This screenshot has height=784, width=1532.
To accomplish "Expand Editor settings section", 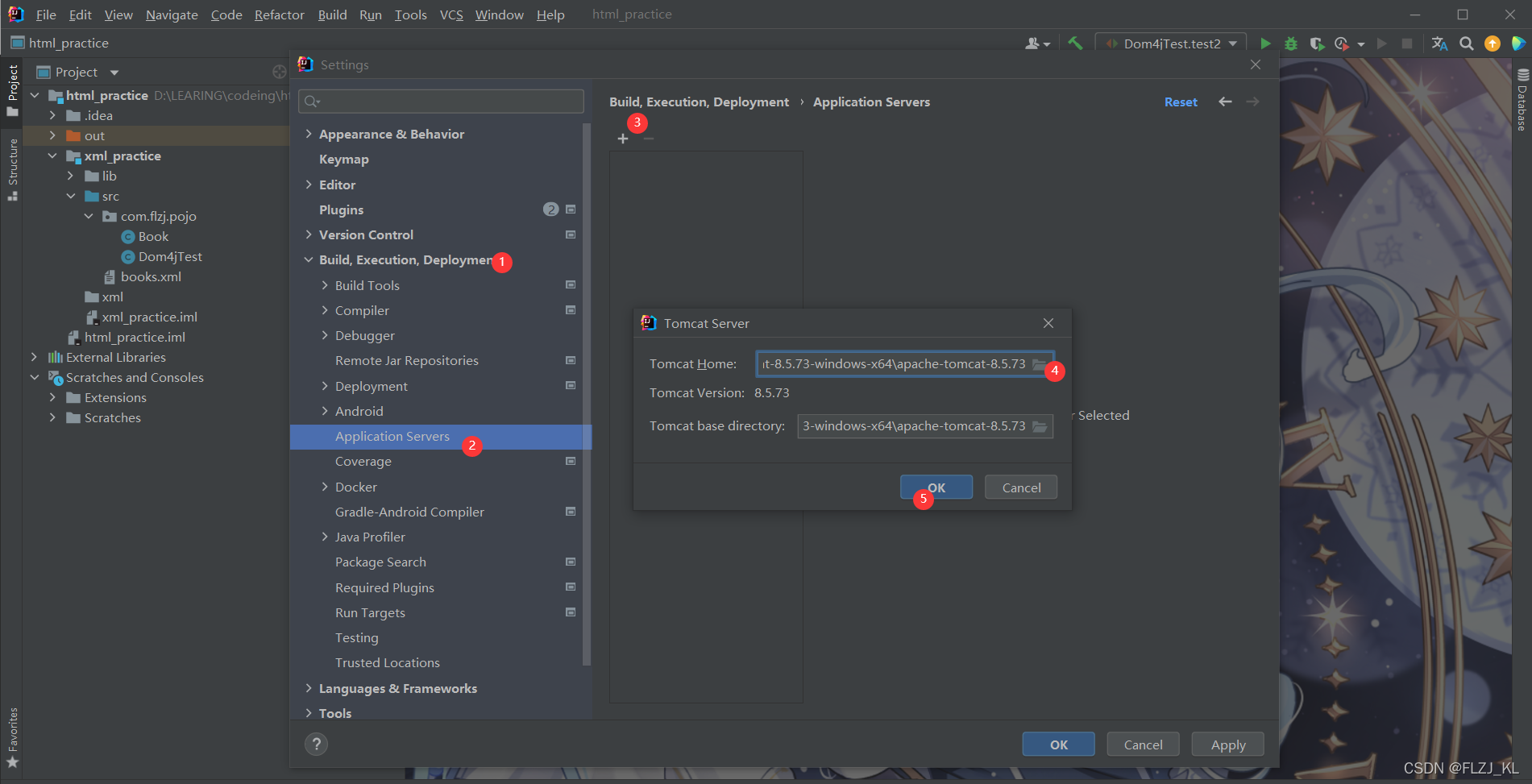I will click(x=309, y=185).
